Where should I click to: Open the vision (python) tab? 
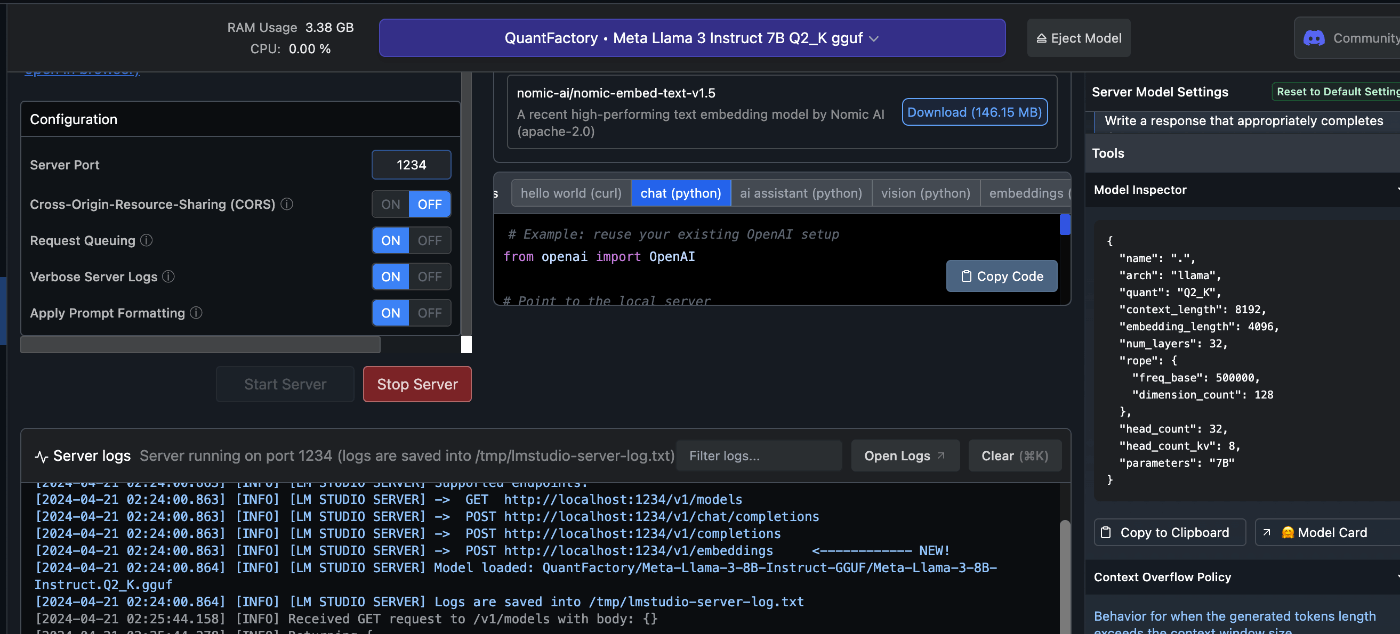point(926,193)
